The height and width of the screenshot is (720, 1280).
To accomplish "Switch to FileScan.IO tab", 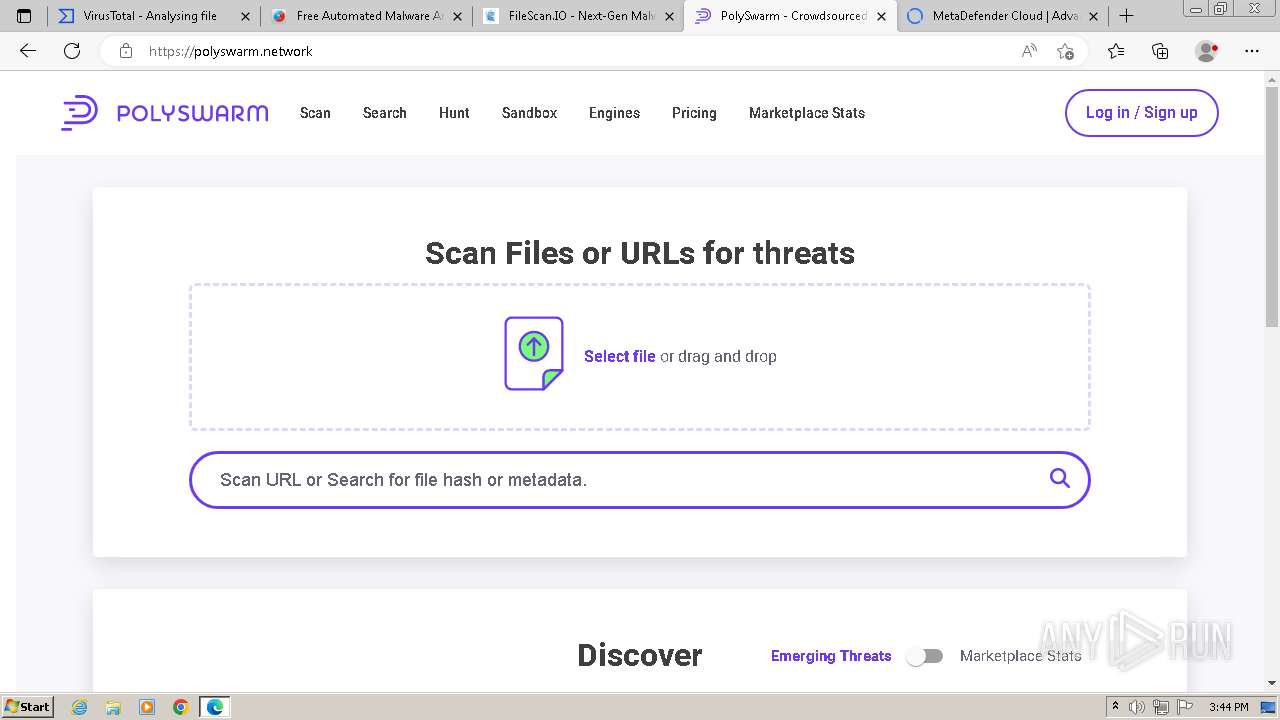I will (577, 16).
